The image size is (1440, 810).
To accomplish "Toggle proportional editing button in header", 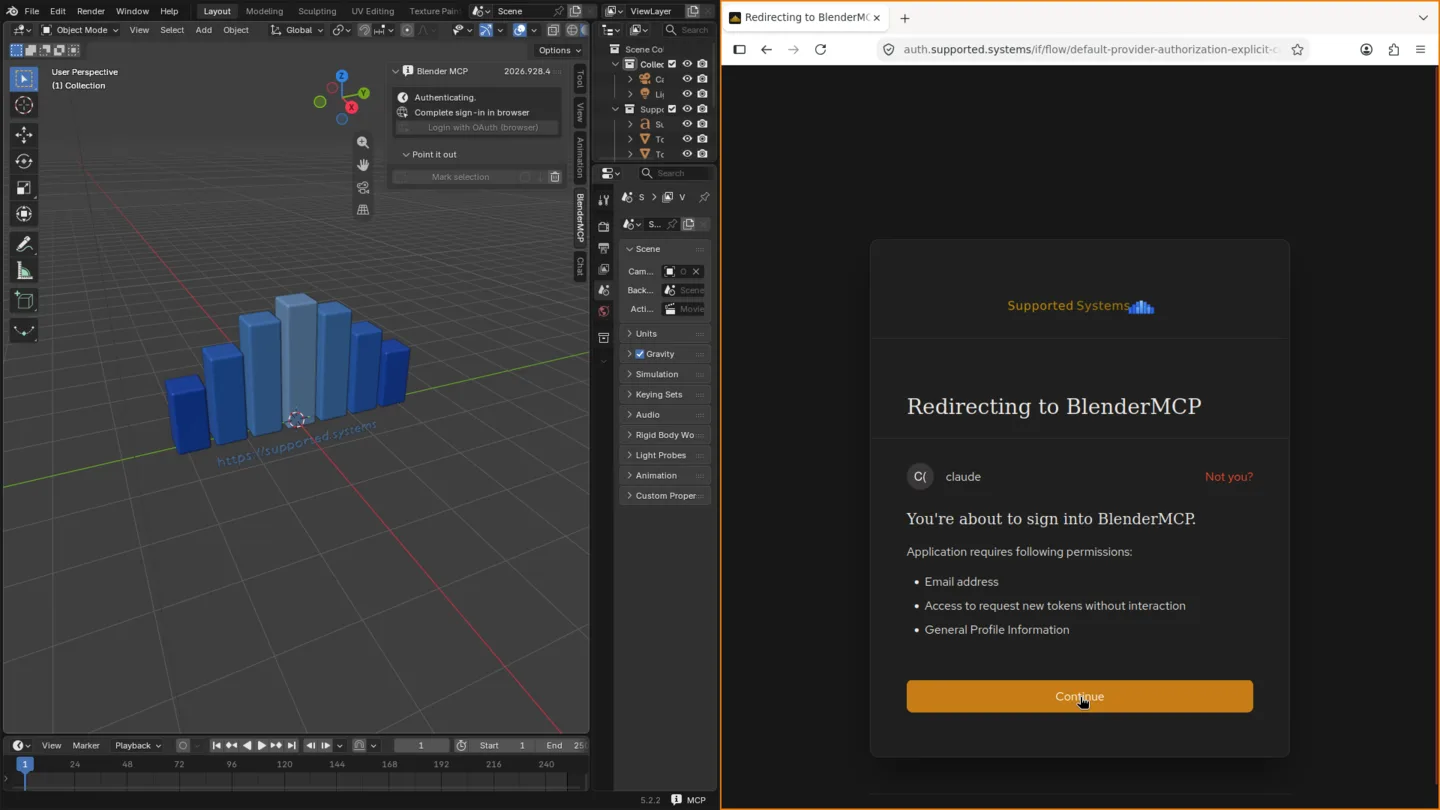I will click(x=407, y=30).
